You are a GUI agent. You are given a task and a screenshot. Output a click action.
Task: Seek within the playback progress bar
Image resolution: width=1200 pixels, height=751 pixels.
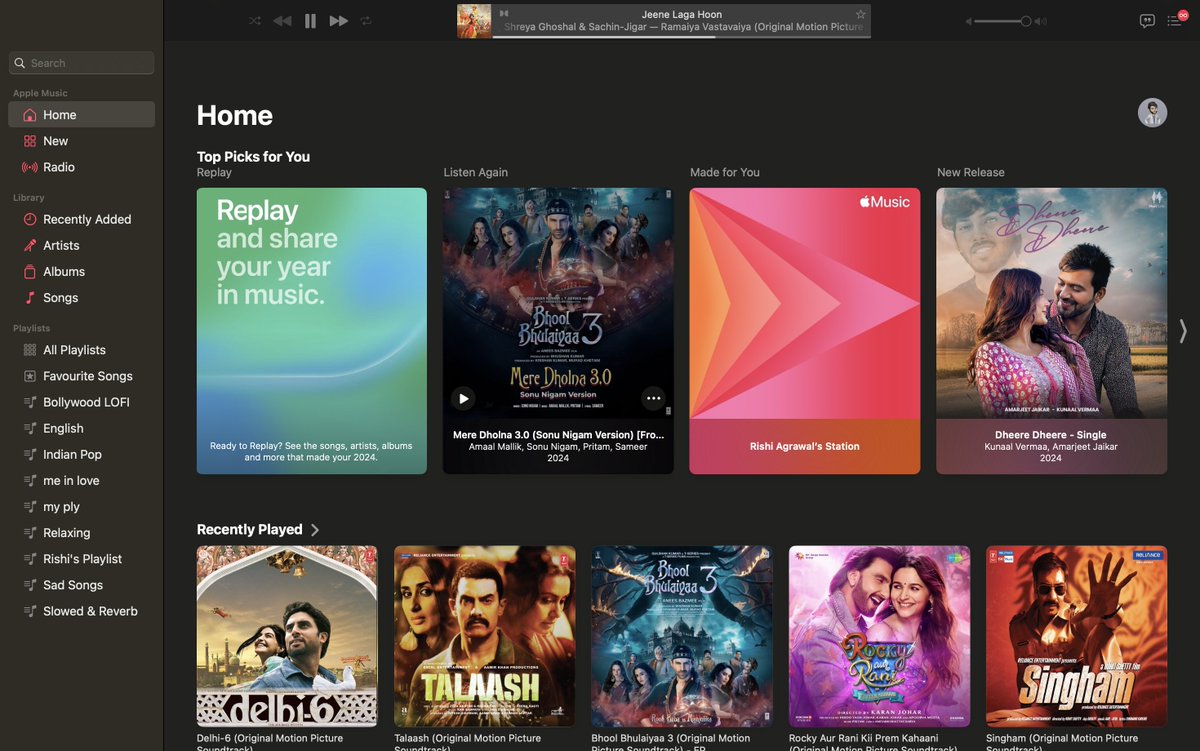[x=681, y=37]
